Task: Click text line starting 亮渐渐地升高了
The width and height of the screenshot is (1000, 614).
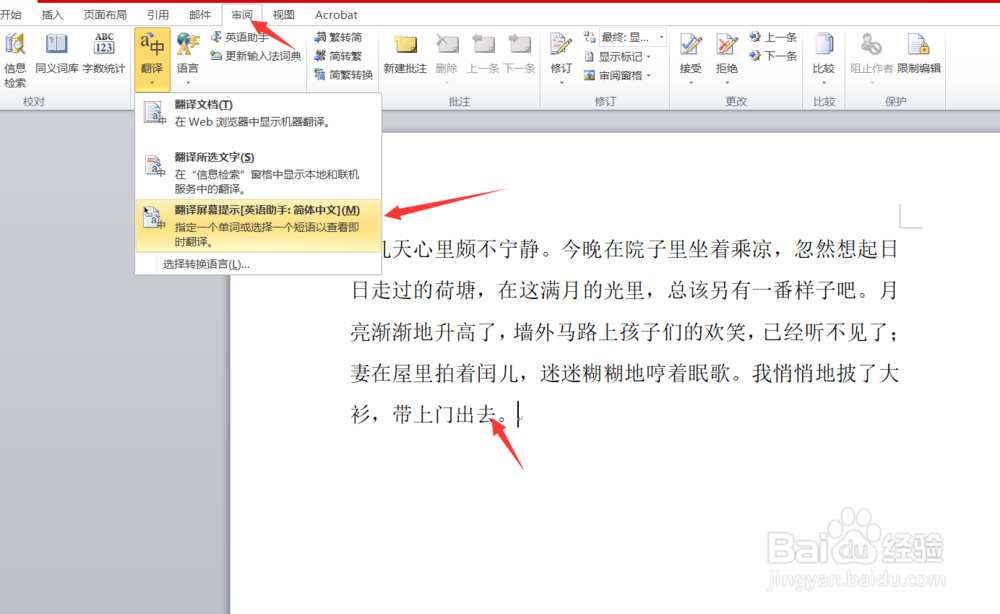Action: tap(624, 332)
